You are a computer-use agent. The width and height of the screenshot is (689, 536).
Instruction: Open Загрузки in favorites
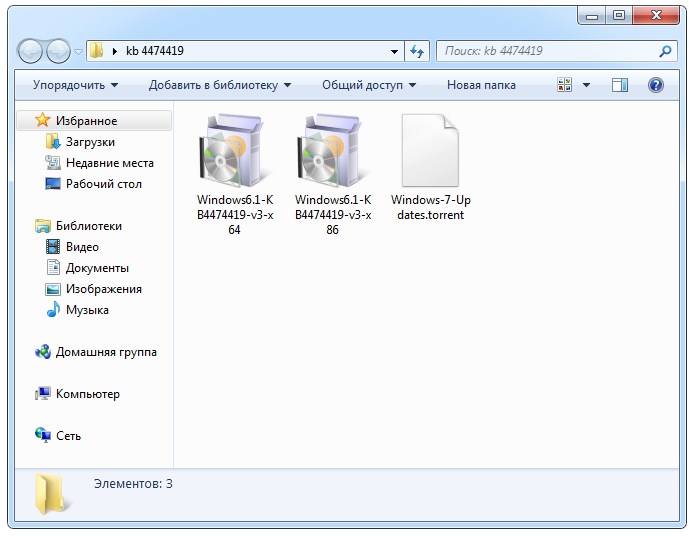(90, 142)
